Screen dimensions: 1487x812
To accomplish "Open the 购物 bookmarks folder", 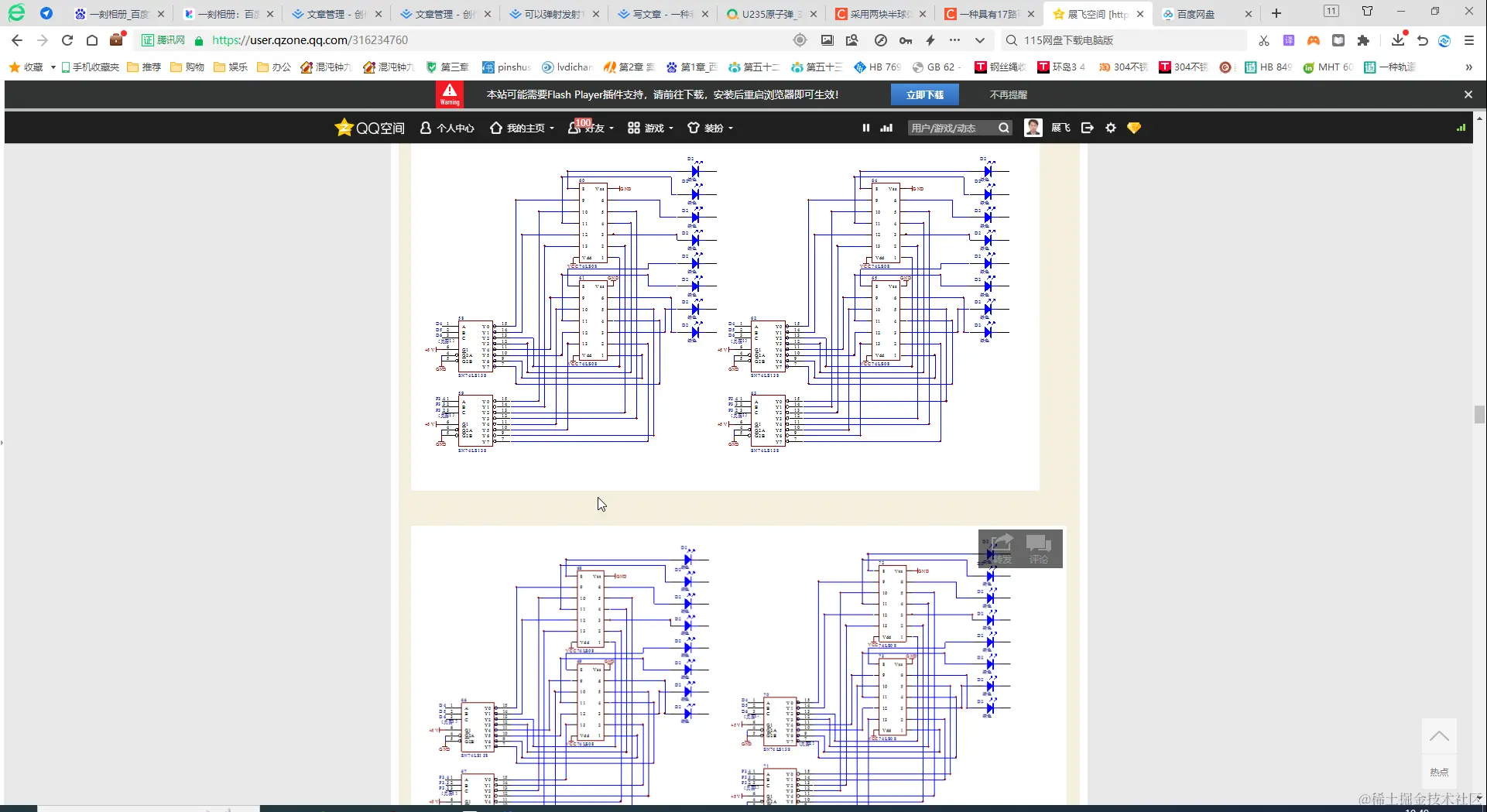I will click(x=187, y=67).
